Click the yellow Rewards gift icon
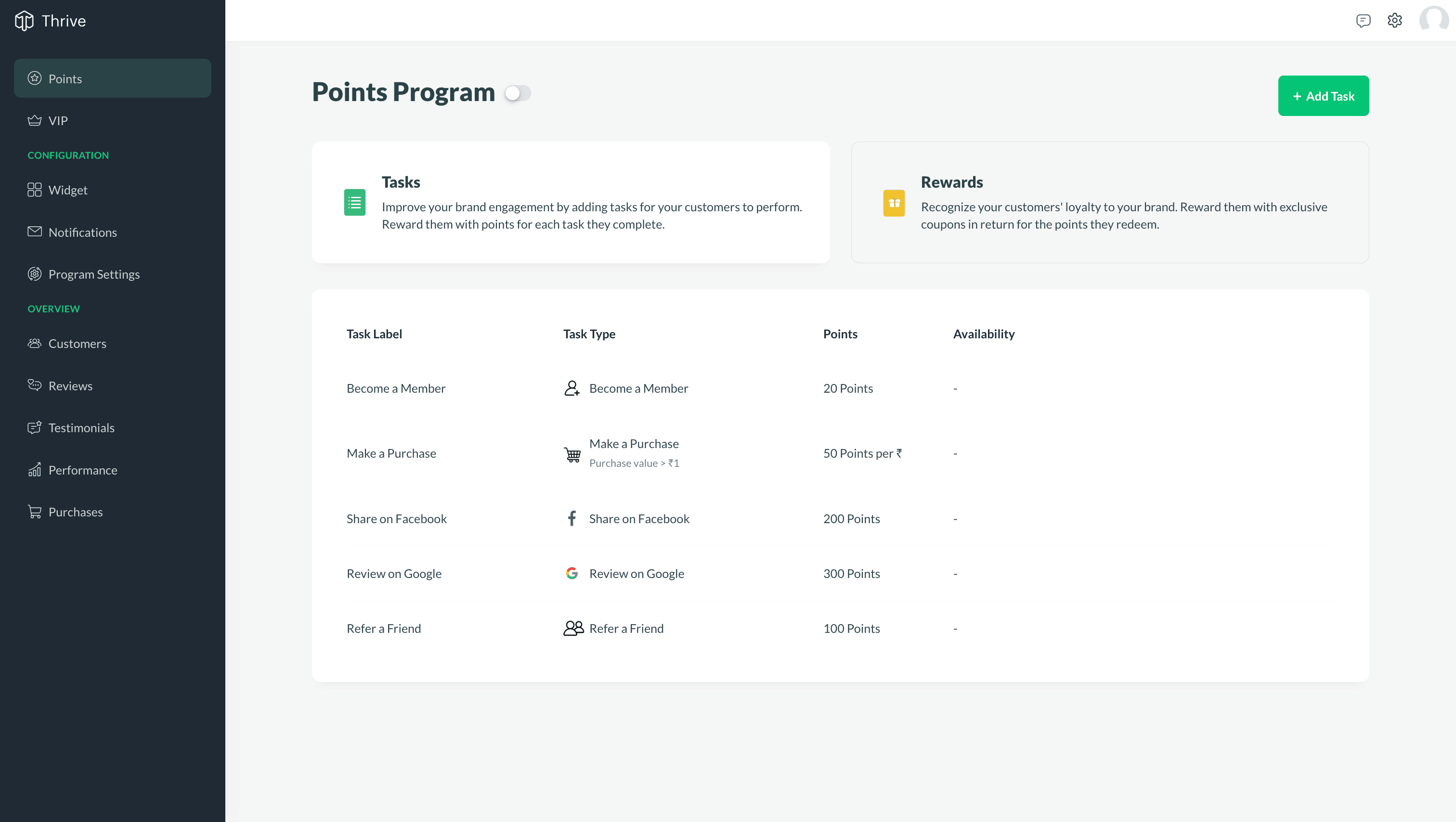This screenshot has height=822, width=1456. click(894, 203)
